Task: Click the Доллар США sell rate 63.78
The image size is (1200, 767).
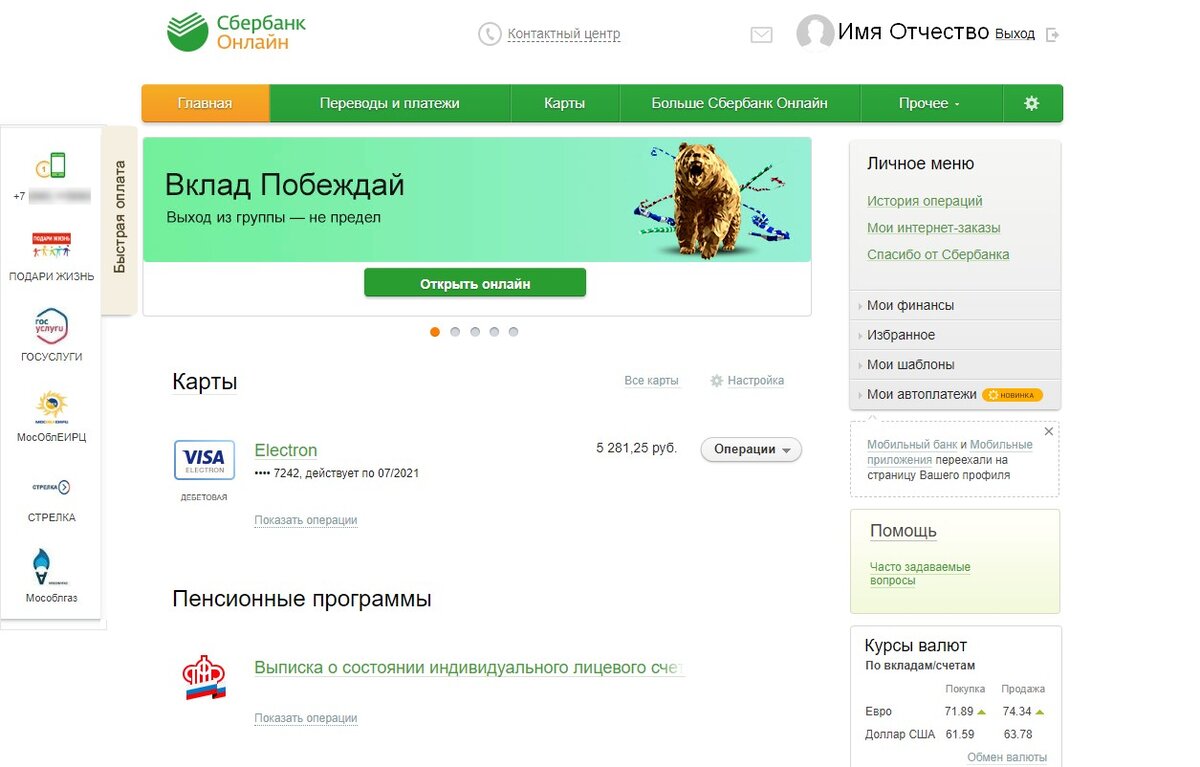Action: (1017, 735)
